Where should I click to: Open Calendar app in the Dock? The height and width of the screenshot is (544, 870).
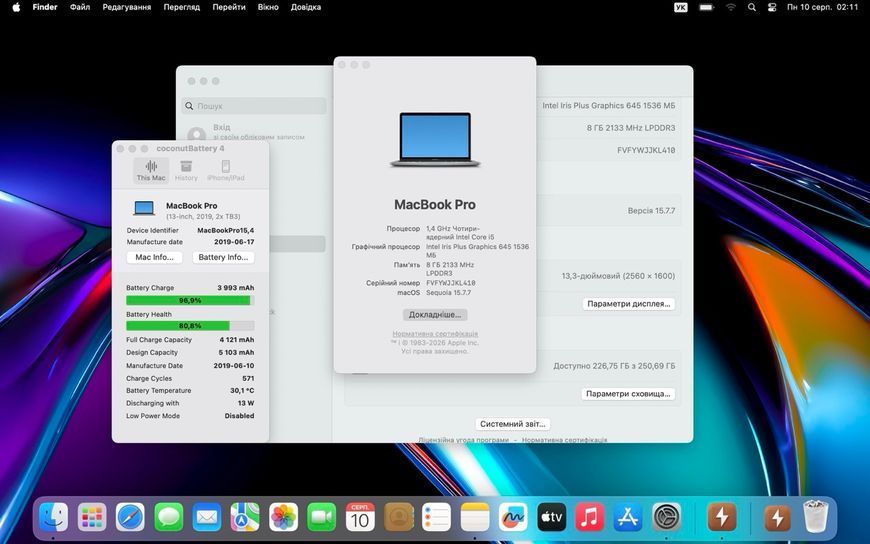tap(360, 517)
